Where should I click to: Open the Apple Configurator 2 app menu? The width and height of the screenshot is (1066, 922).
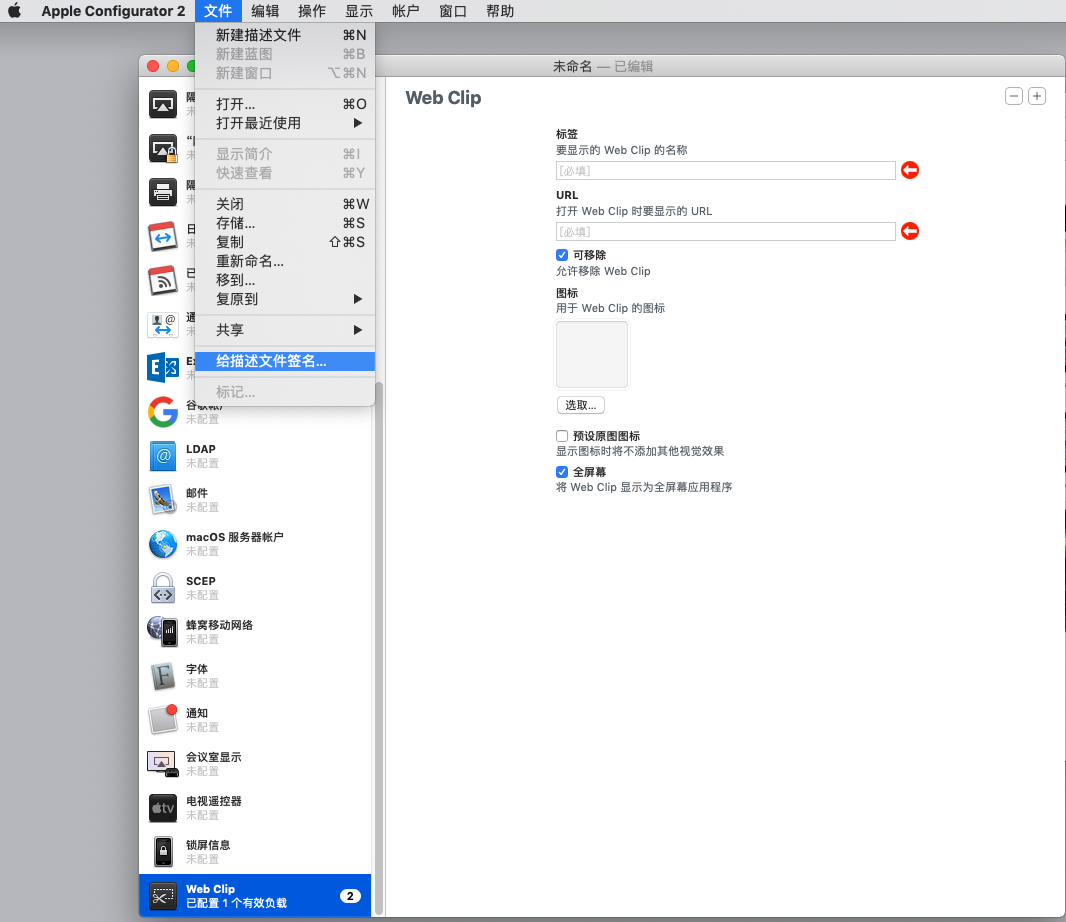click(113, 11)
